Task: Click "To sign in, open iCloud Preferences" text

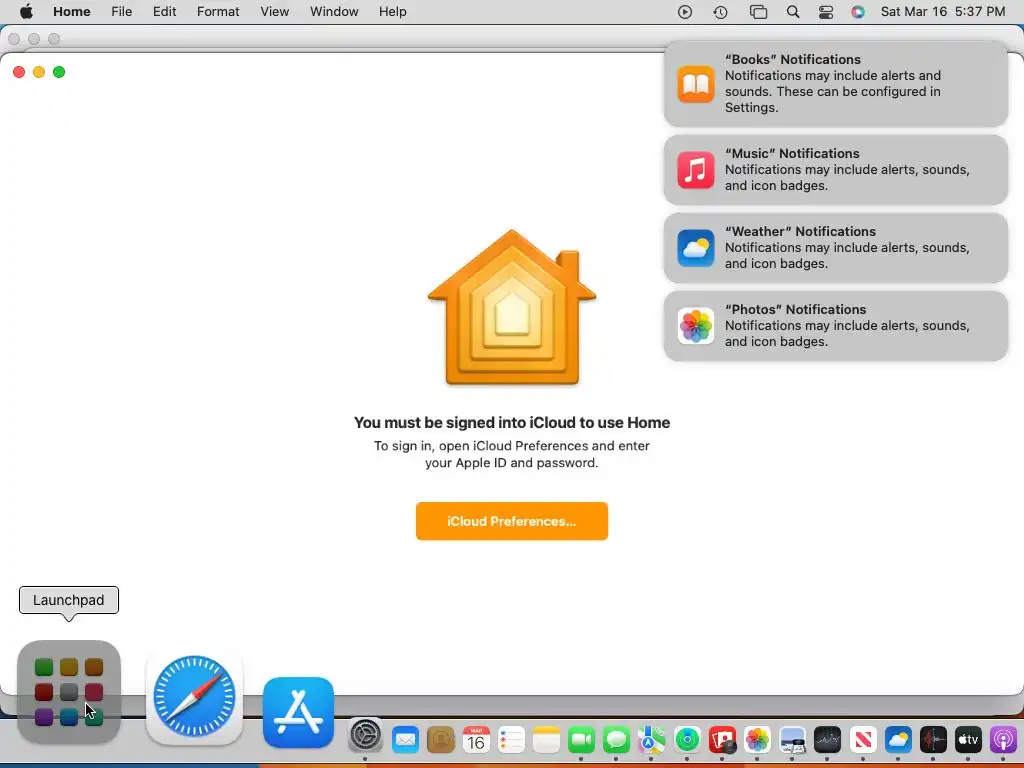Action: (x=512, y=454)
